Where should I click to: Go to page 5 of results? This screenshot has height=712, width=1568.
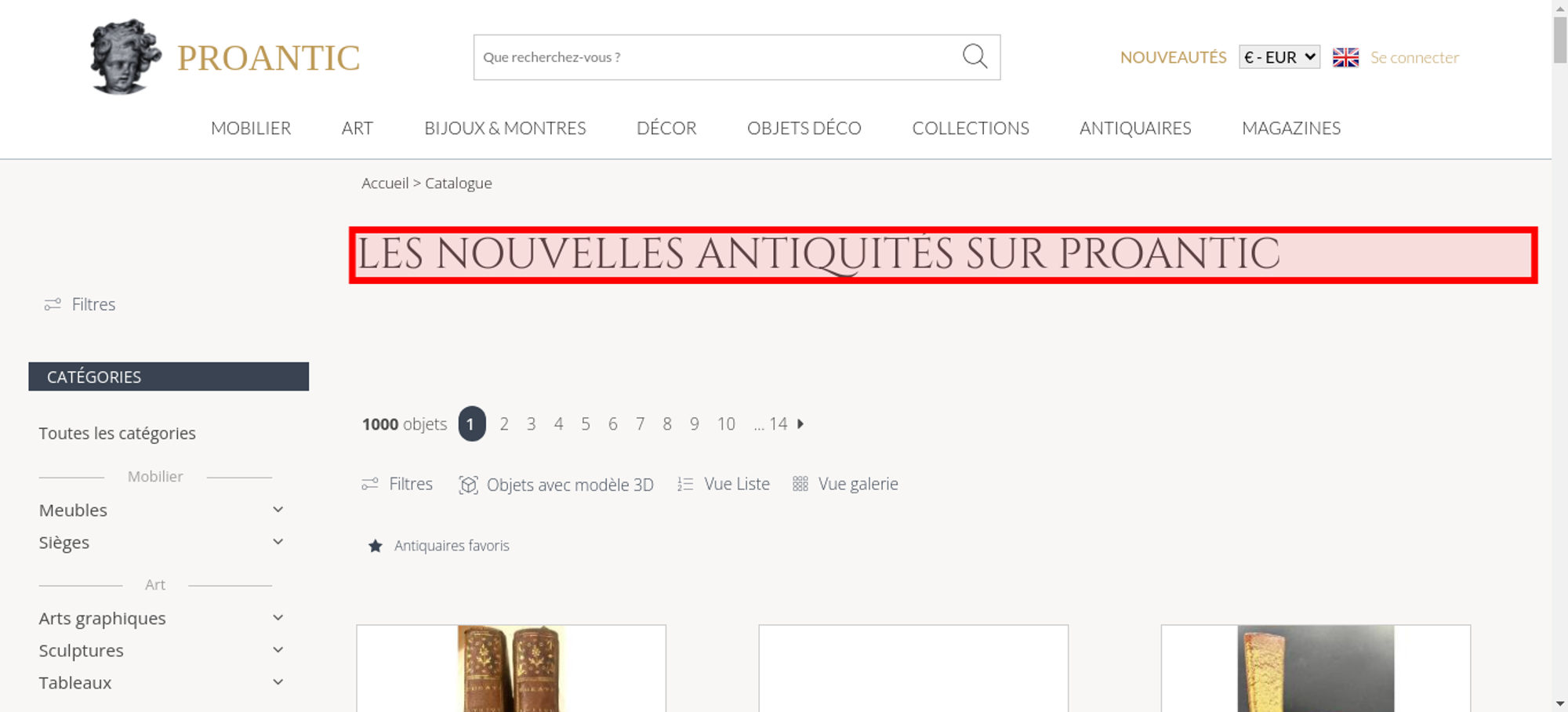click(x=586, y=424)
